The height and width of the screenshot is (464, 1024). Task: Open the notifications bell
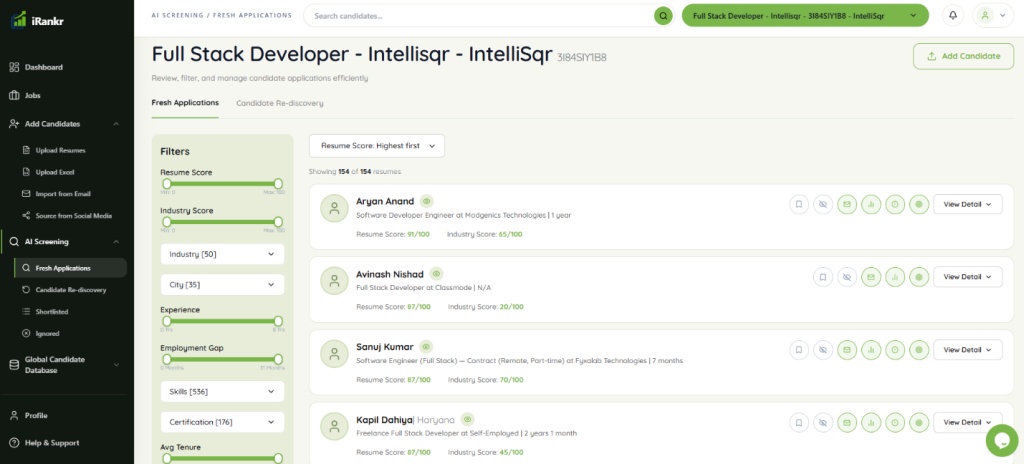pos(953,16)
